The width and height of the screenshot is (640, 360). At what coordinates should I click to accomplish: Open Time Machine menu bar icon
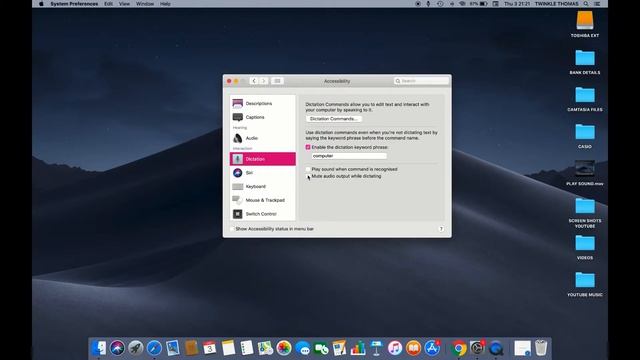pyautogui.click(x=440, y=4)
